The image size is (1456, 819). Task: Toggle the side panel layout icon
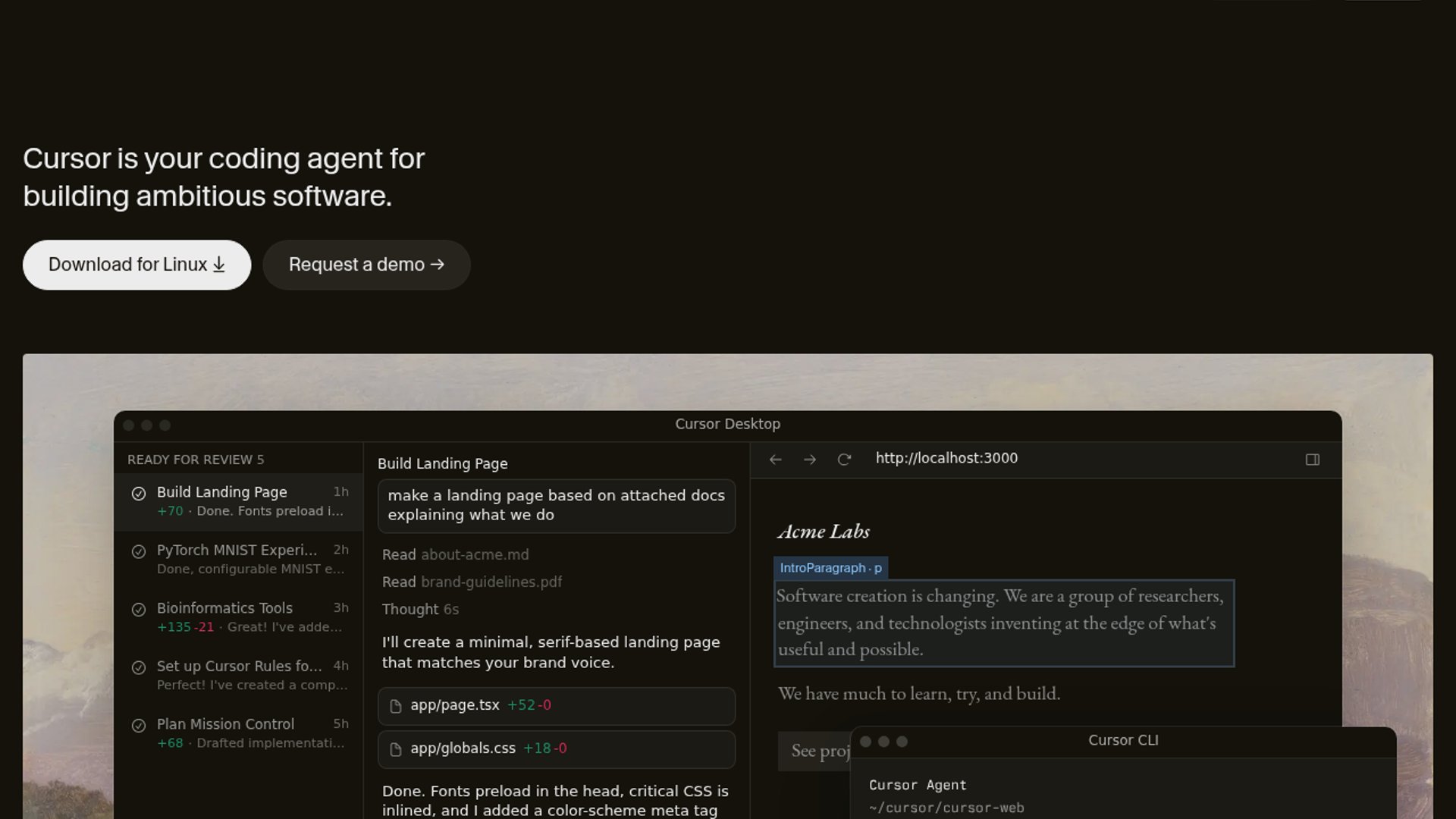click(1313, 460)
